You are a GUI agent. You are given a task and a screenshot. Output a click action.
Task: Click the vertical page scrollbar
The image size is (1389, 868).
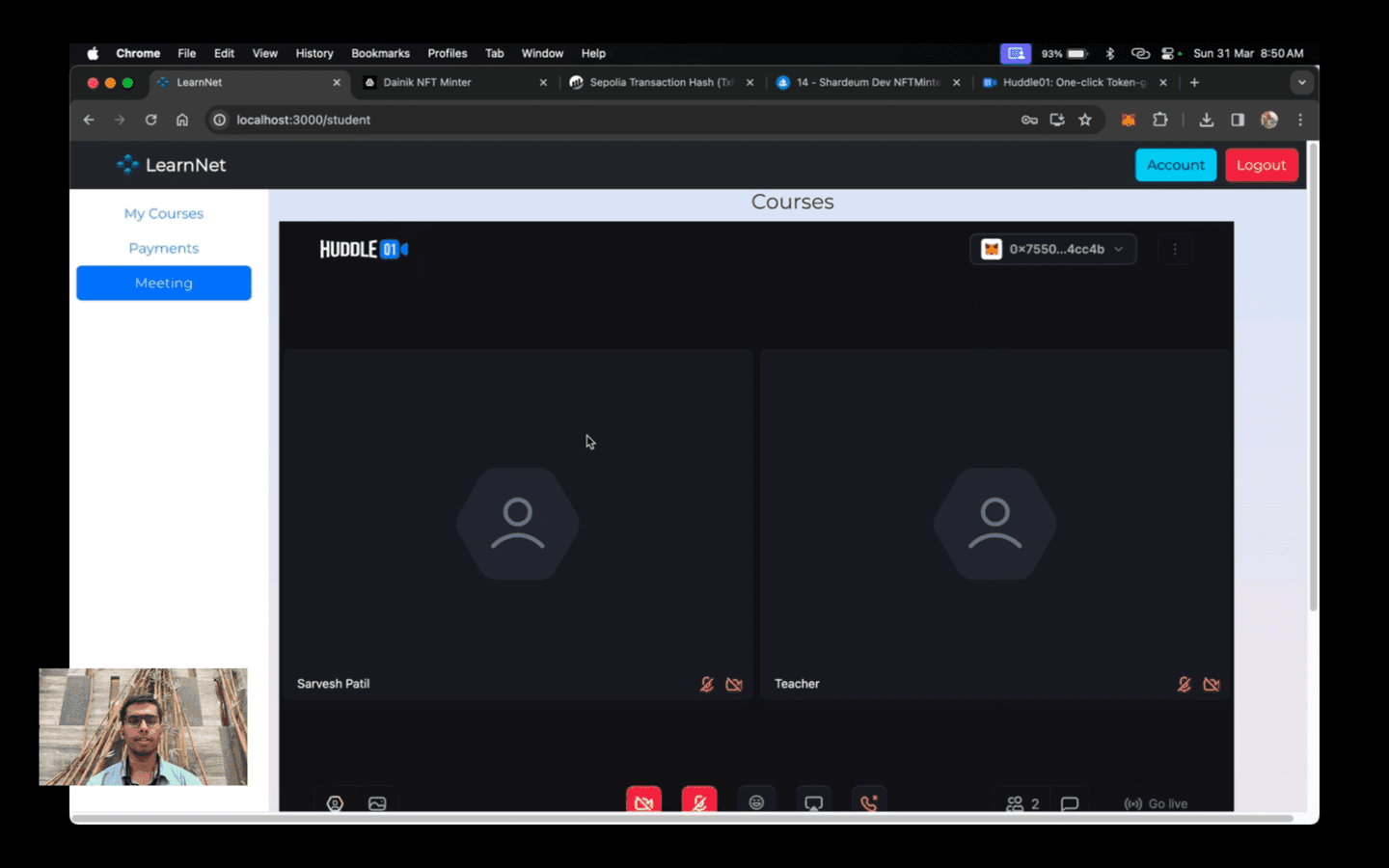point(1313,378)
